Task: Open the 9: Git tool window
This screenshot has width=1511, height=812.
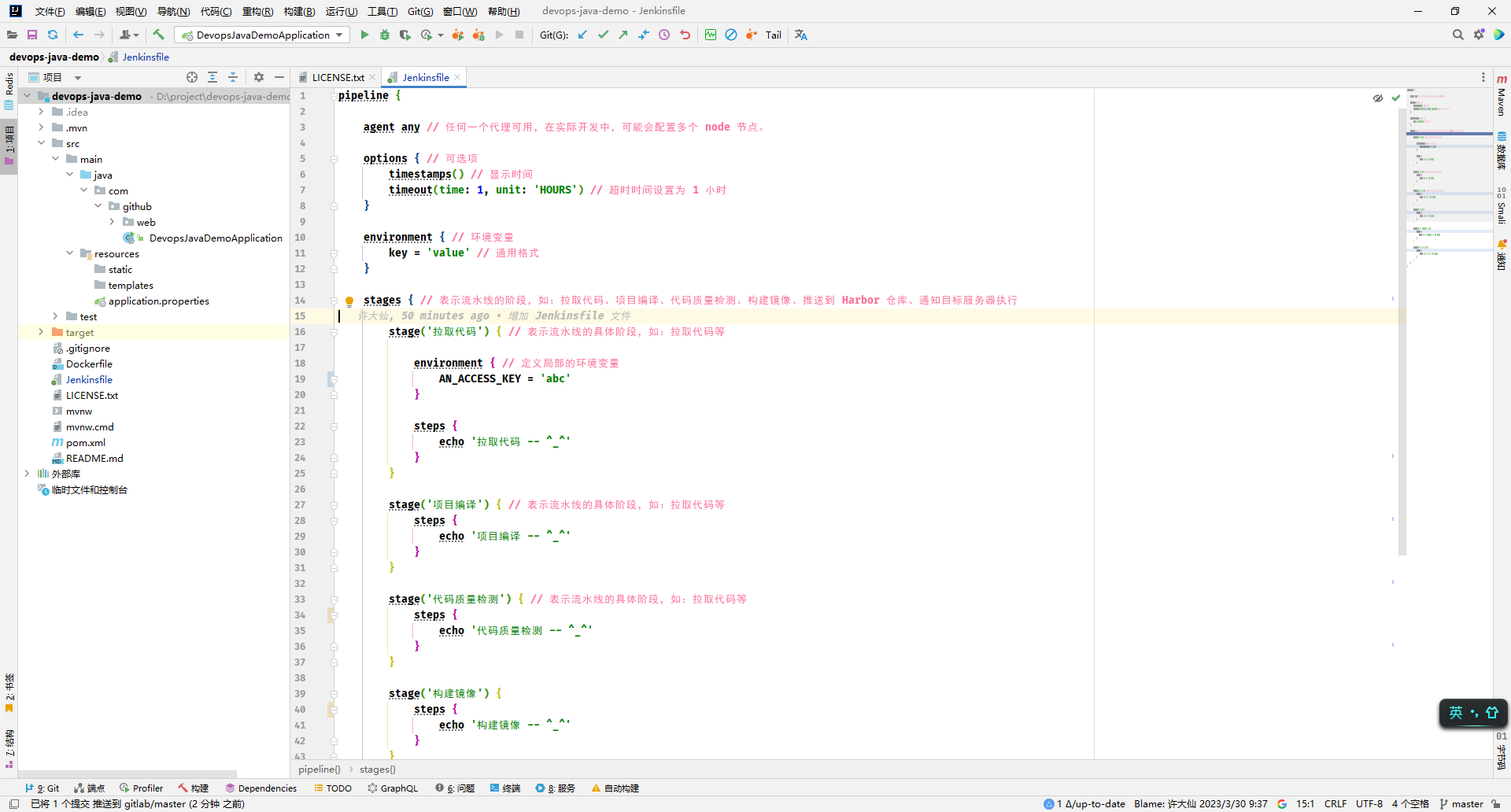Action: (x=42, y=788)
